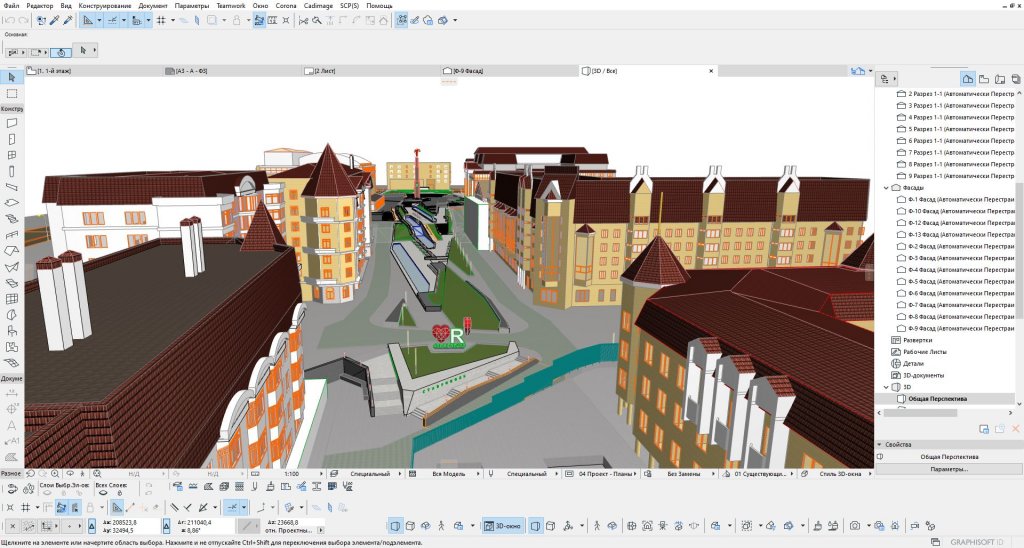Switch to the [1. 1-й этаж] tab
Image resolution: width=1024 pixels, height=548 pixels.
point(54,71)
